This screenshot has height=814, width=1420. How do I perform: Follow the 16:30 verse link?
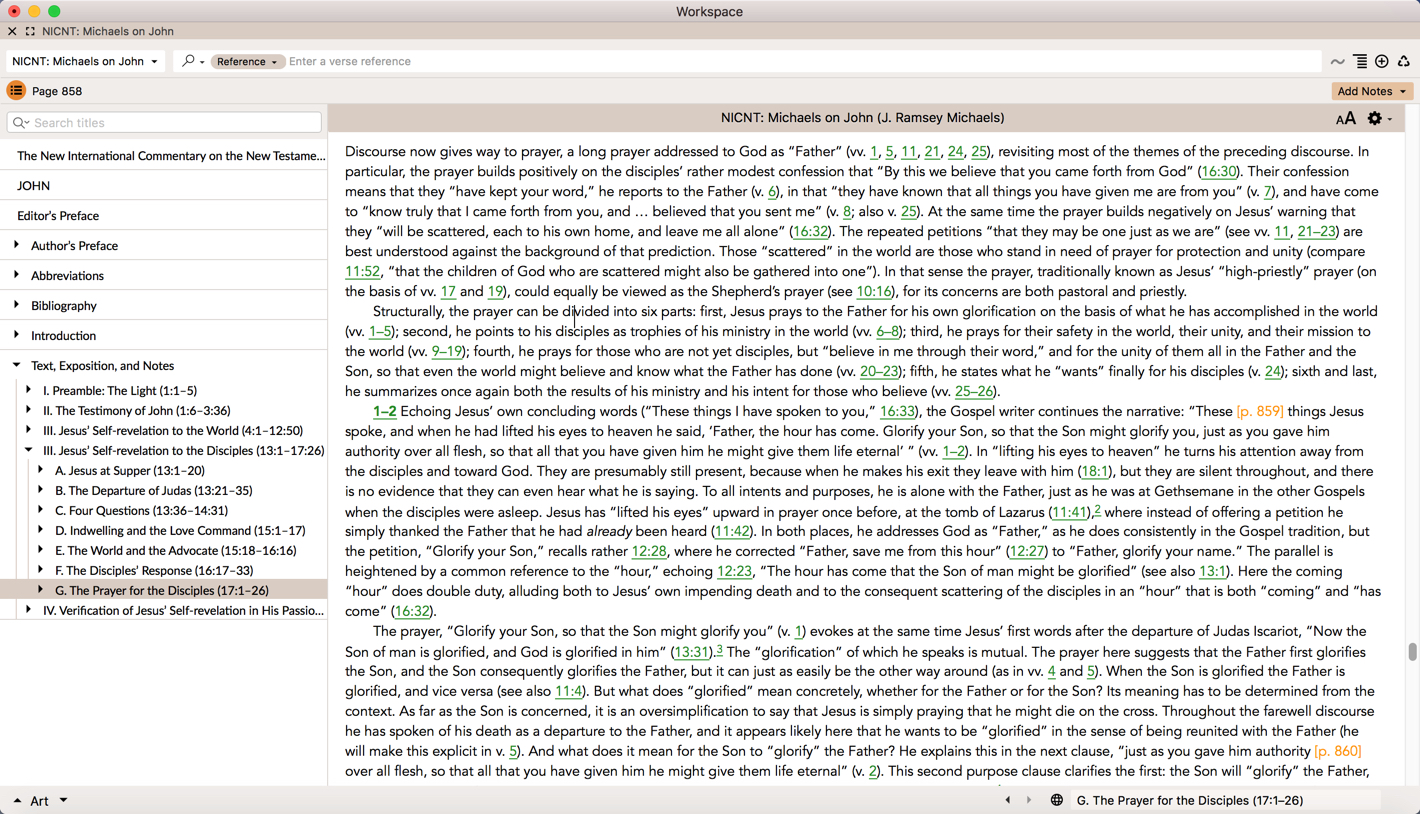(x=1219, y=171)
